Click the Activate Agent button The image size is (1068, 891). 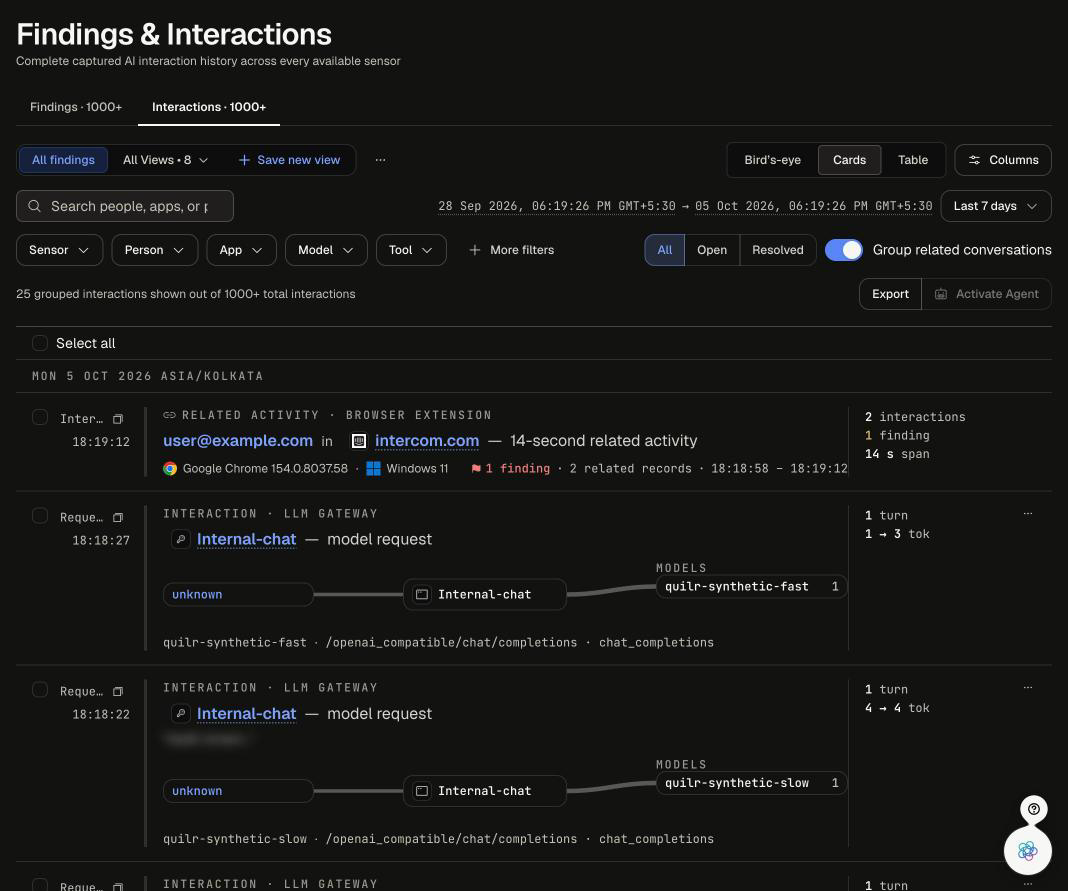[x=986, y=294]
